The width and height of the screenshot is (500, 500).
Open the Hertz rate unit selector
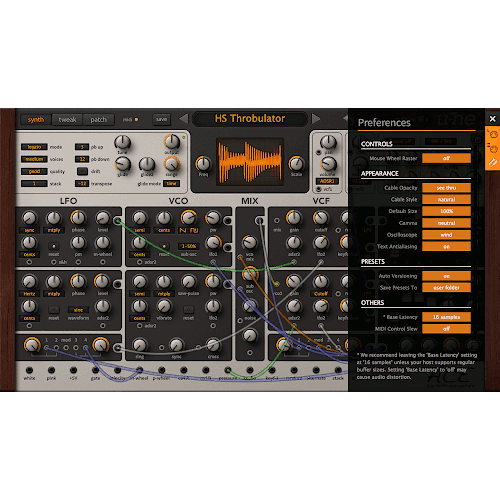(x=29, y=294)
